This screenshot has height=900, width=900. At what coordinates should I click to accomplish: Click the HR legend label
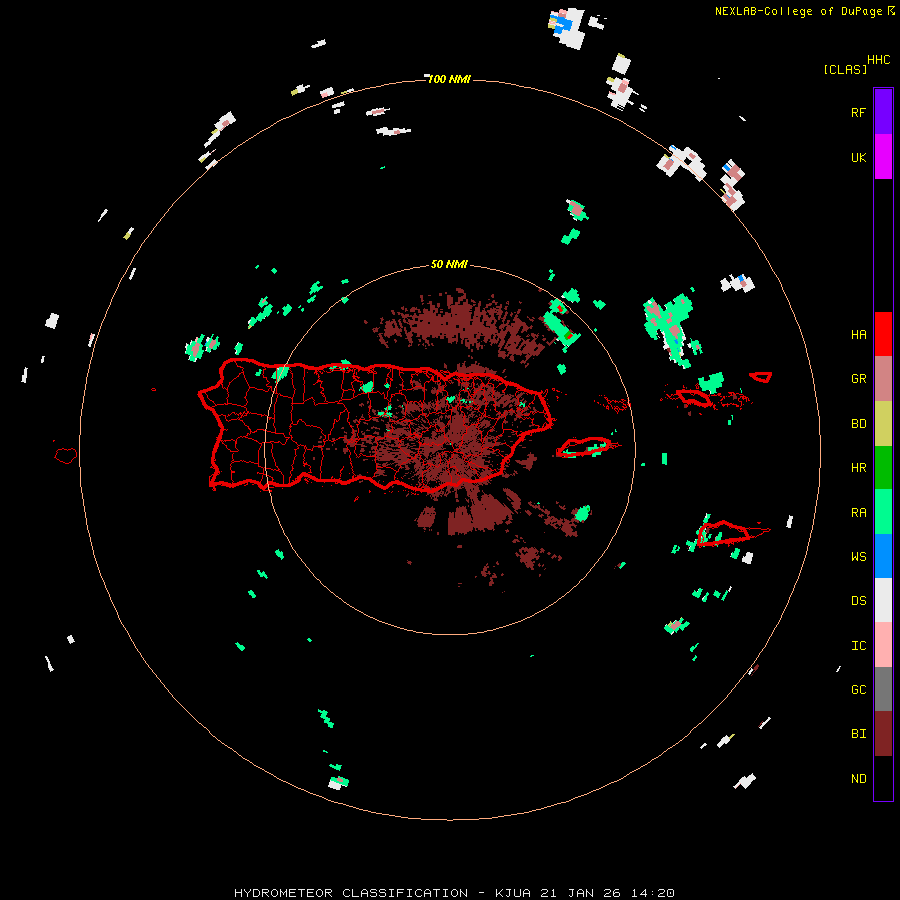pos(858,468)
